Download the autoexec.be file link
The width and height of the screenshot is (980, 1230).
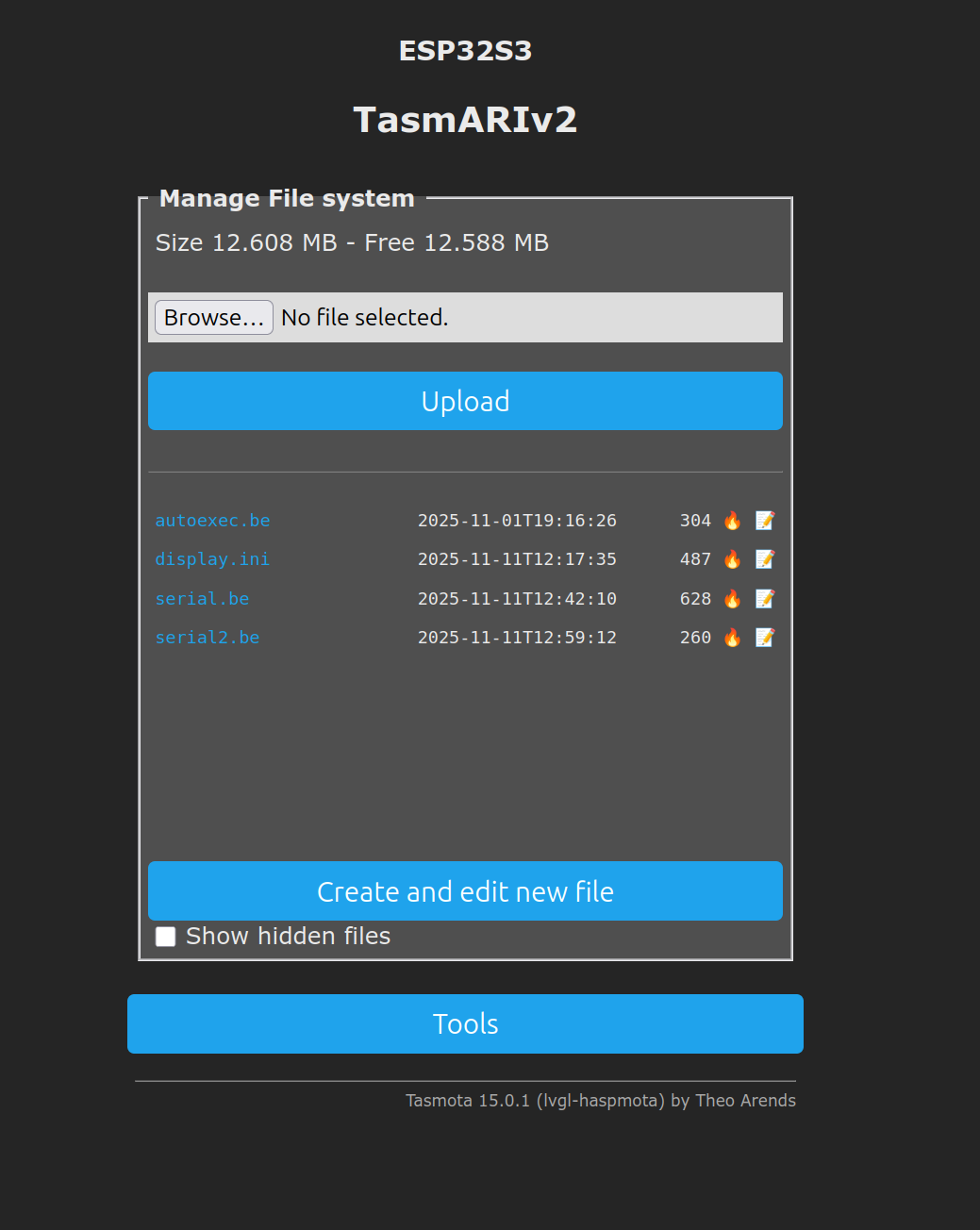(212, 520)
